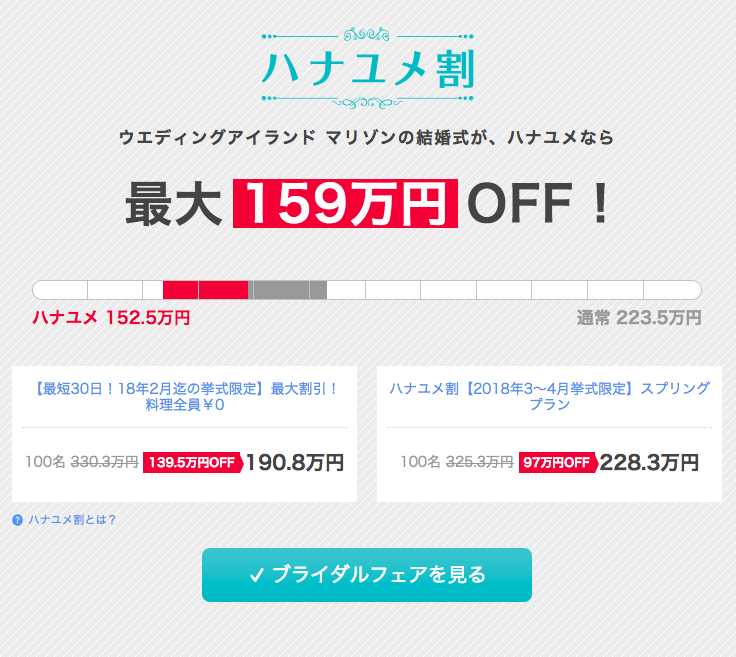Open the 2018年3〜4月 スプリングプラン link
Image resolution: width=736 pixels, height=657 pixels.
click(x=550, y=397)
